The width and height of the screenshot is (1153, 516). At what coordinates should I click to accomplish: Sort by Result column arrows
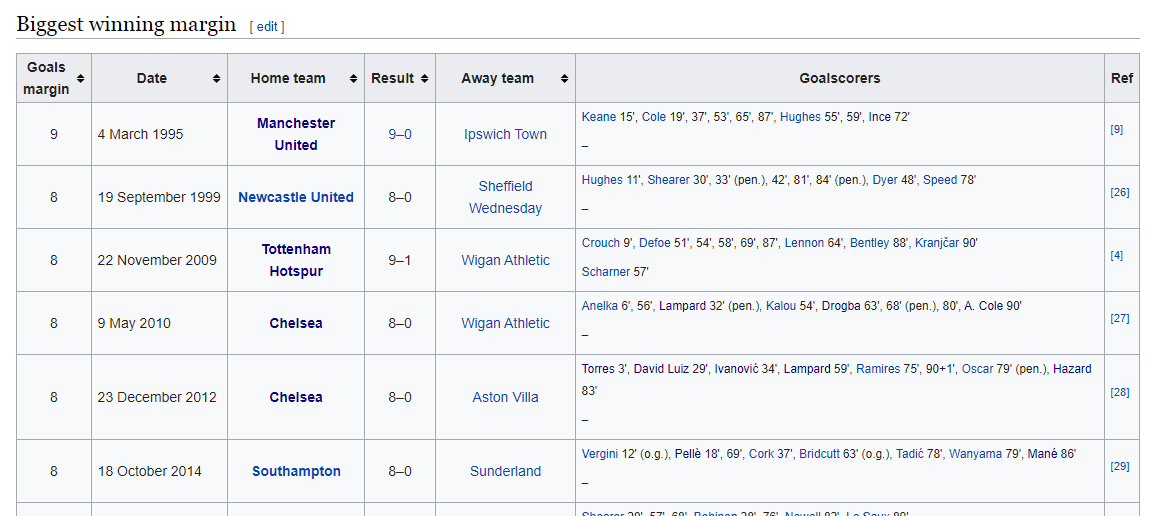(424, 78)
